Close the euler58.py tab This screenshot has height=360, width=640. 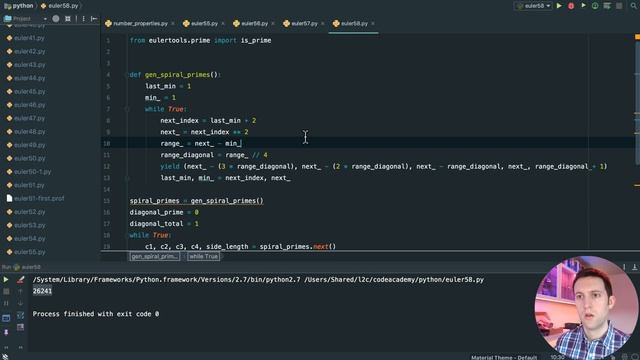(x=373, y=24)
